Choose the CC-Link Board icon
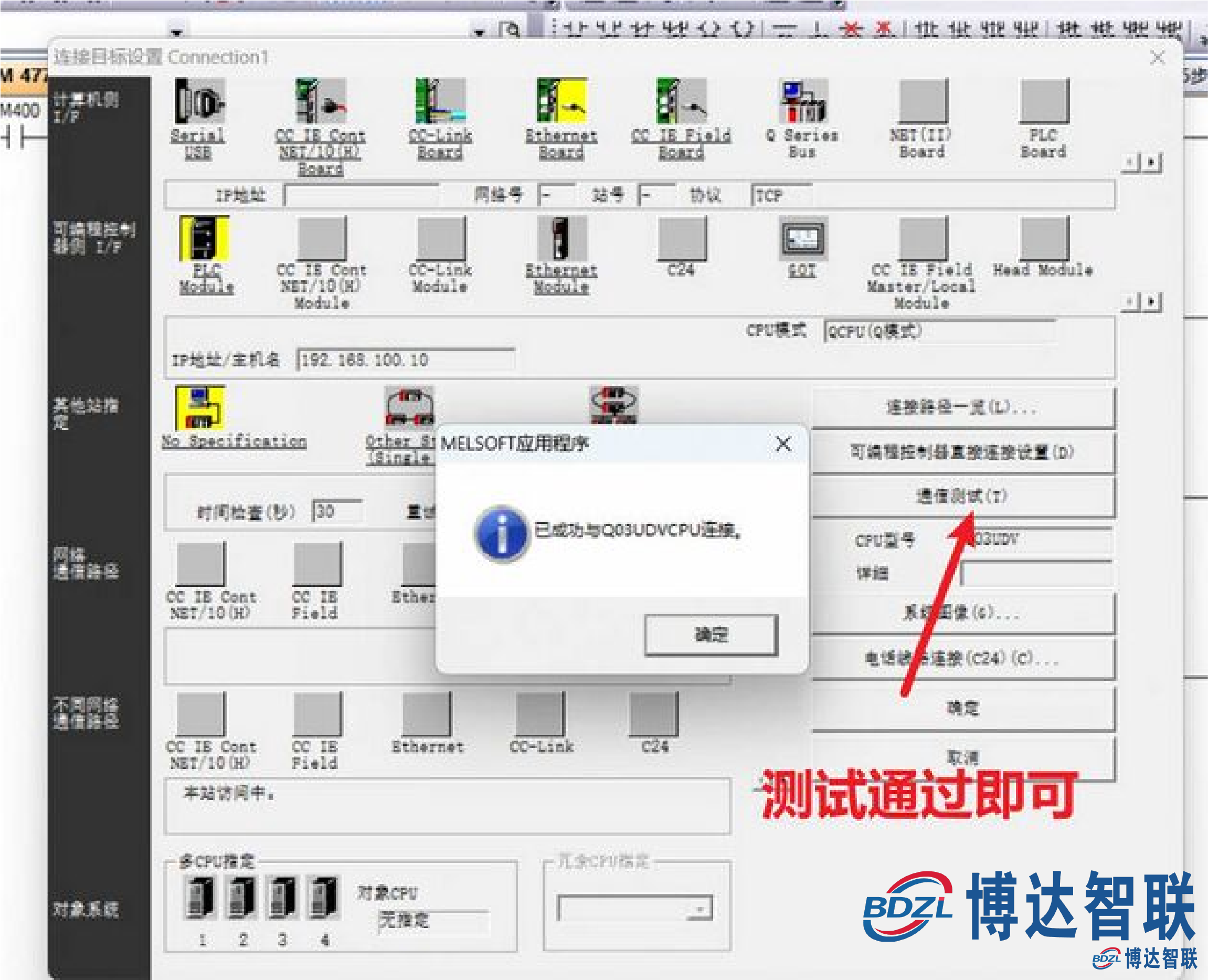 (x=441, y=101)
